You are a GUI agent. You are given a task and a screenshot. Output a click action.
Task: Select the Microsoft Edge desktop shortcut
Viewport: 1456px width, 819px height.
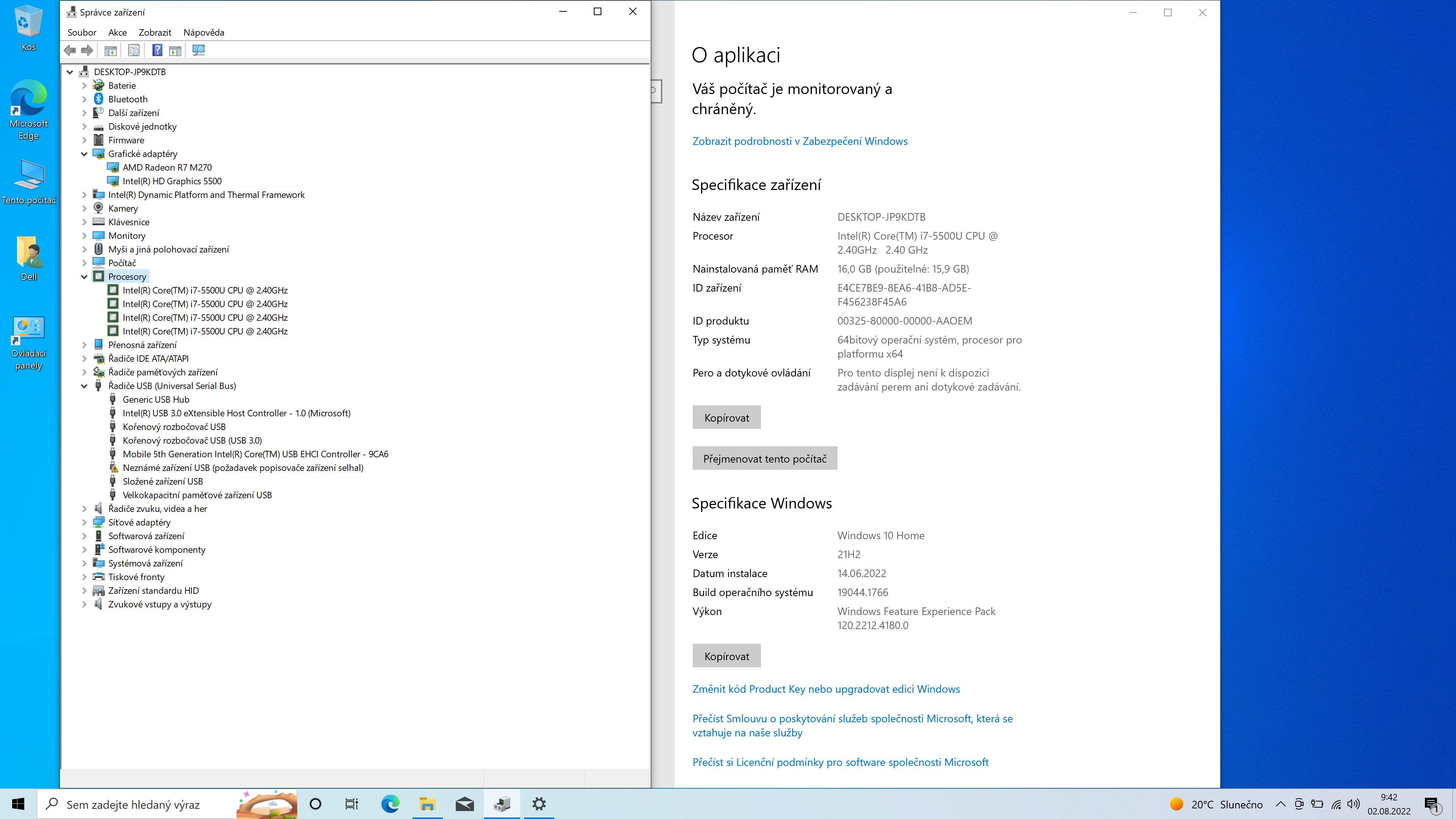[28, 110]
